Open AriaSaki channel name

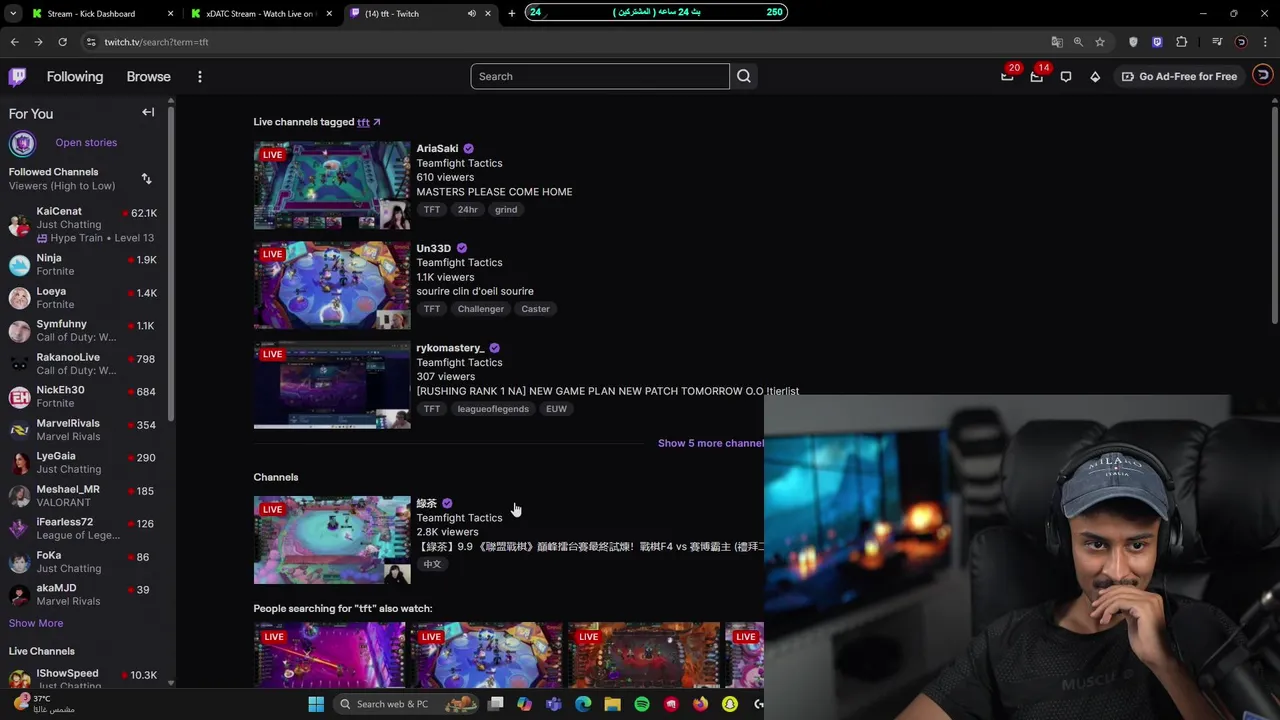[437, 149]
